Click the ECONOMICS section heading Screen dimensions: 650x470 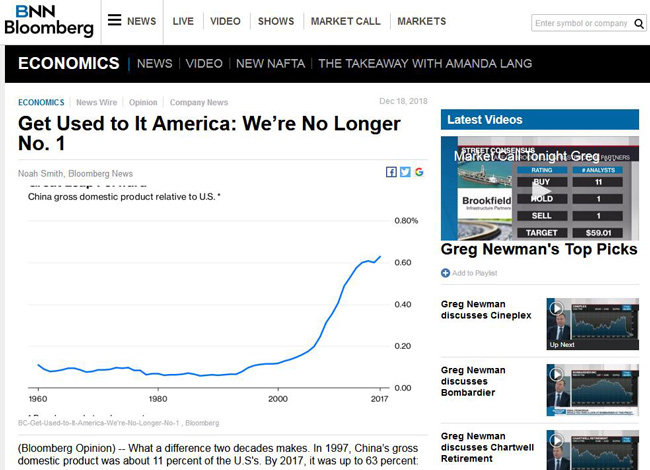click(x=69, y=63)
